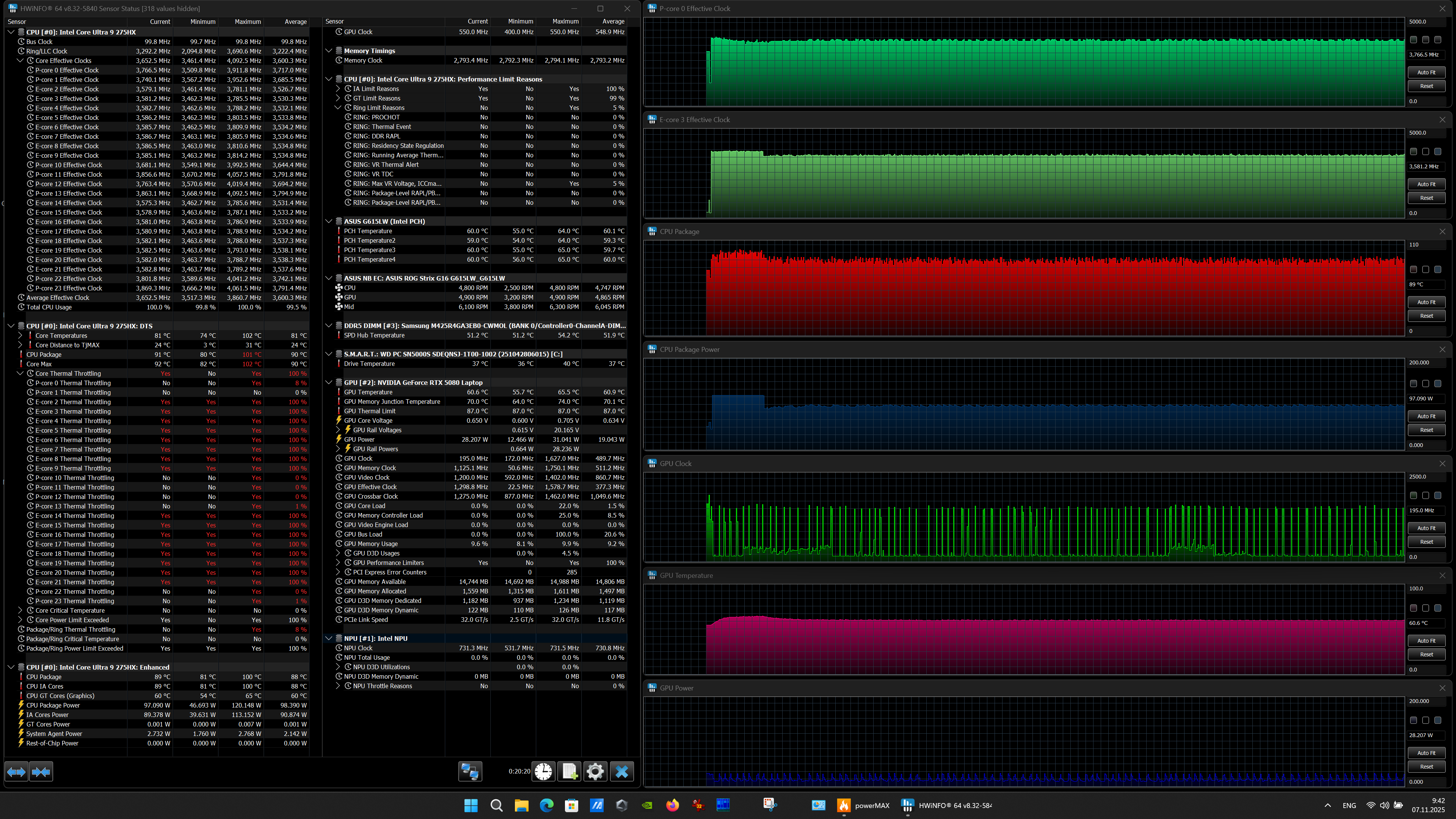Toggle third checkbox in CPU Package graph

tap(1438, 270)
